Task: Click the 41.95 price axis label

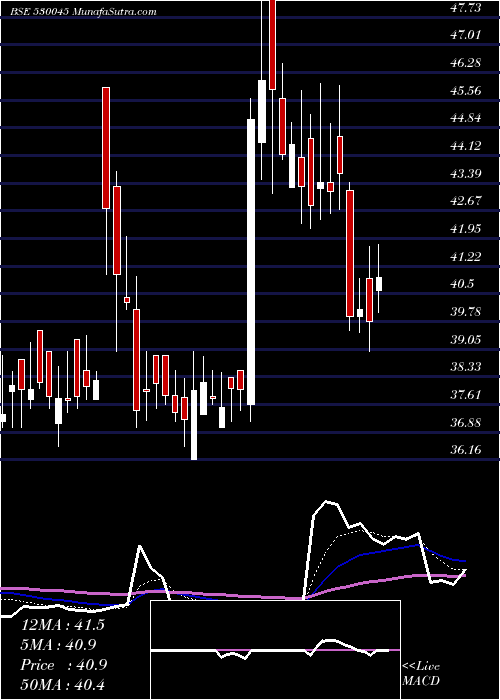Action: click(466, 229)
